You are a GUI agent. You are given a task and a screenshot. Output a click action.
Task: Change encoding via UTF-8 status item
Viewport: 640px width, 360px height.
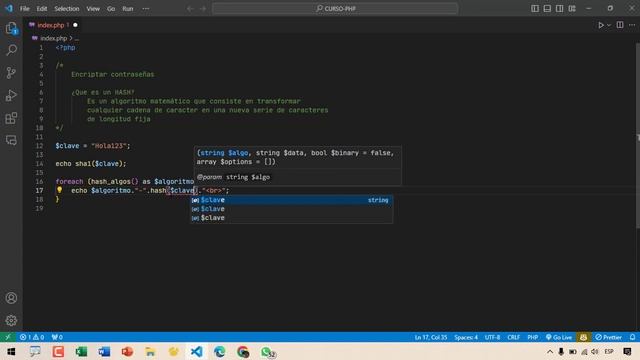[x=492, y=337]
